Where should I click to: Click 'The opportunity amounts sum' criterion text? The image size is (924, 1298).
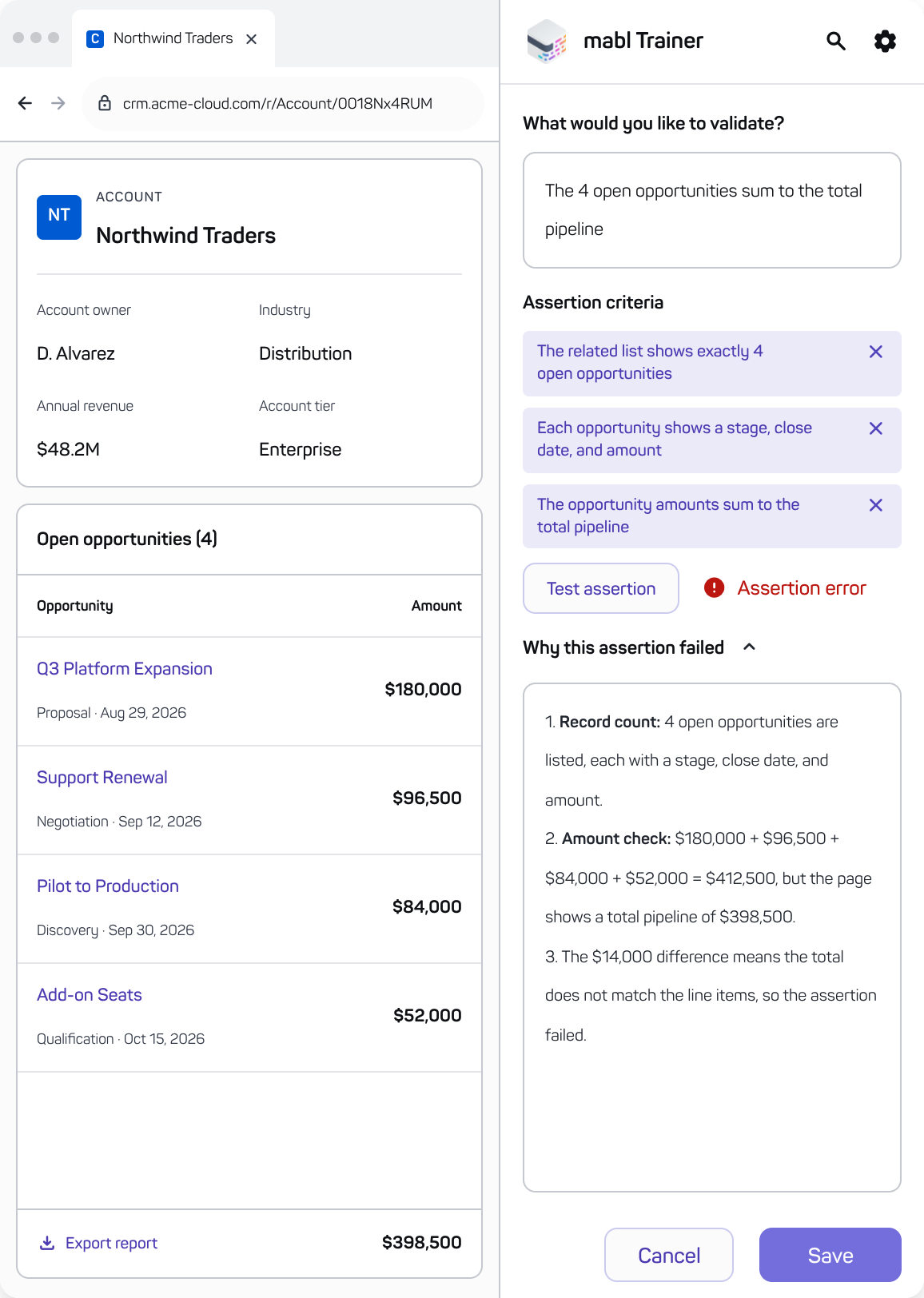coord(668,516)
